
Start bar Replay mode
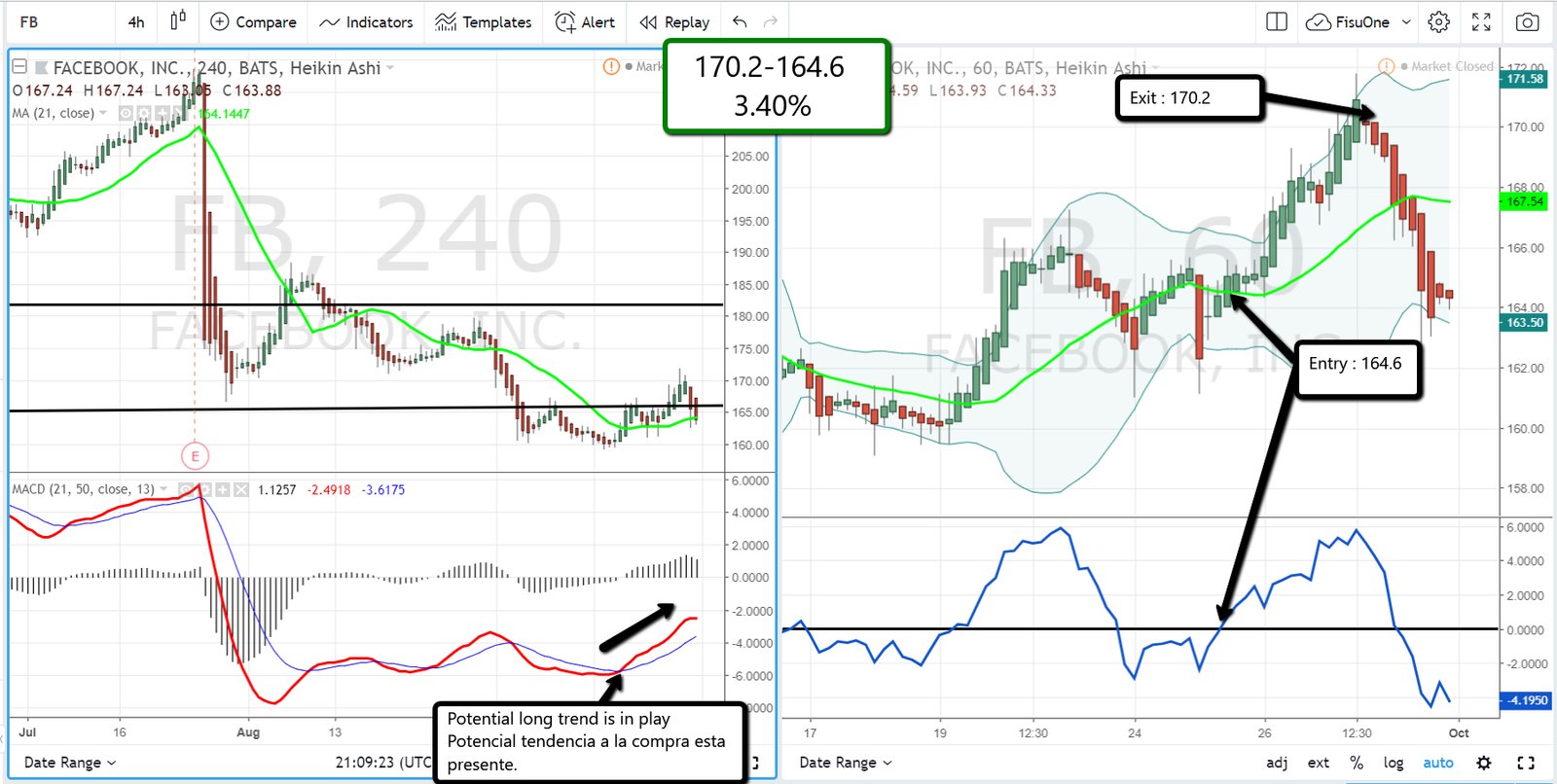click(x=674, y=21)
